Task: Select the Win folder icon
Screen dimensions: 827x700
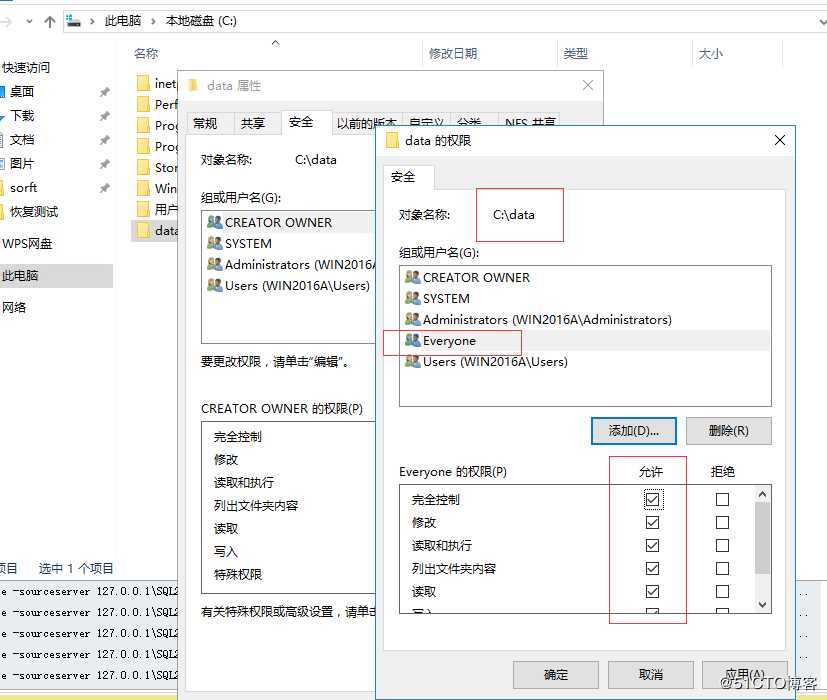Action: (x=143, y=188)
